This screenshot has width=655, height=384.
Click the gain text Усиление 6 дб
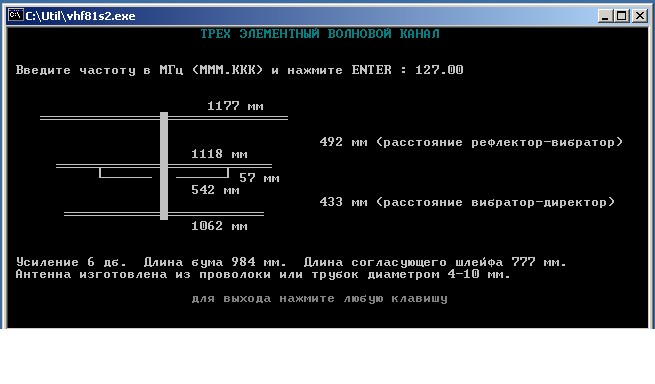tap(71, 262)
